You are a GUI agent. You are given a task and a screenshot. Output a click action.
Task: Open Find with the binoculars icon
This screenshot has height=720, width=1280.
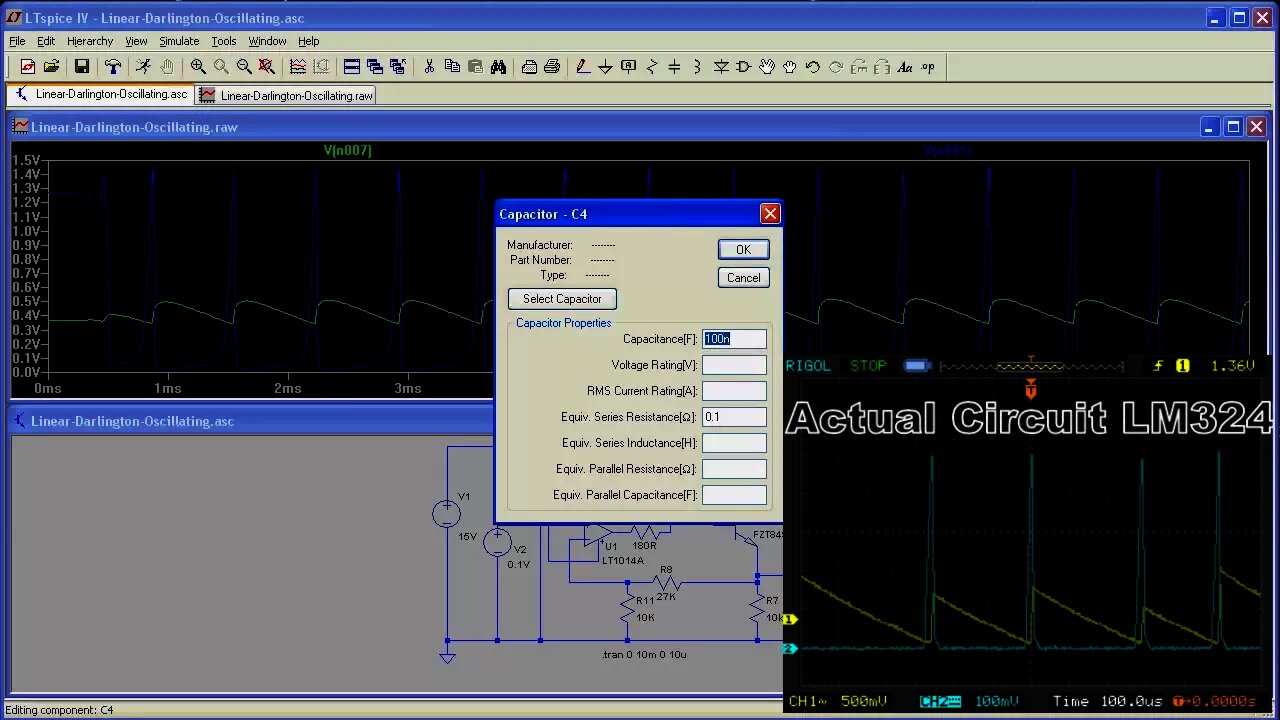tap(498, 67)
